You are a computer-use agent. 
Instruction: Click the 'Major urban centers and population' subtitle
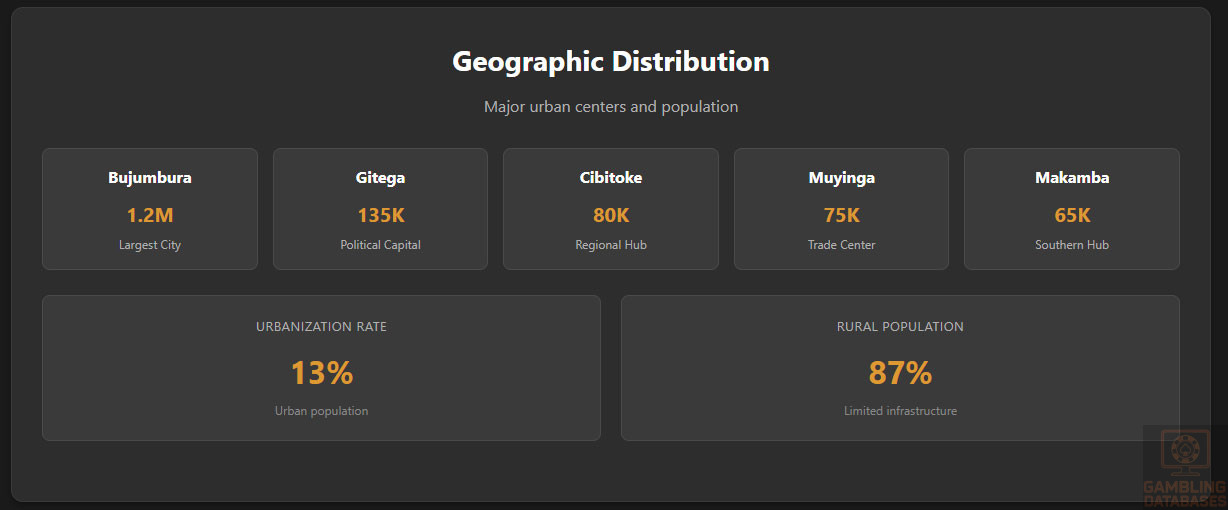pos(610,106)
